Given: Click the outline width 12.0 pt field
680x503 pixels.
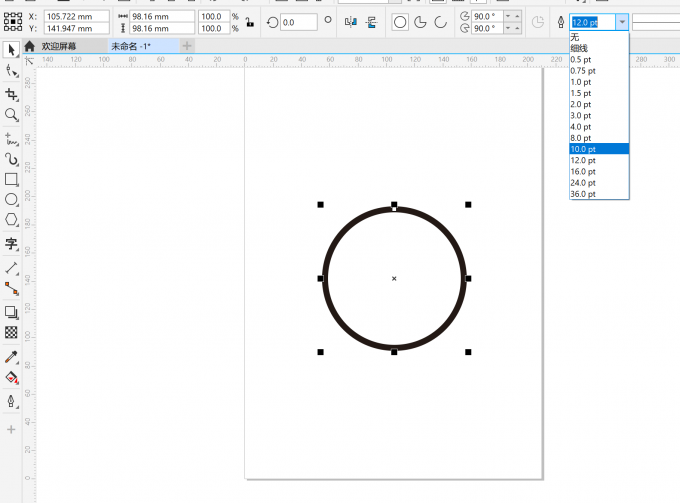Looking at the screenshot, I should (x=592, y=22).
